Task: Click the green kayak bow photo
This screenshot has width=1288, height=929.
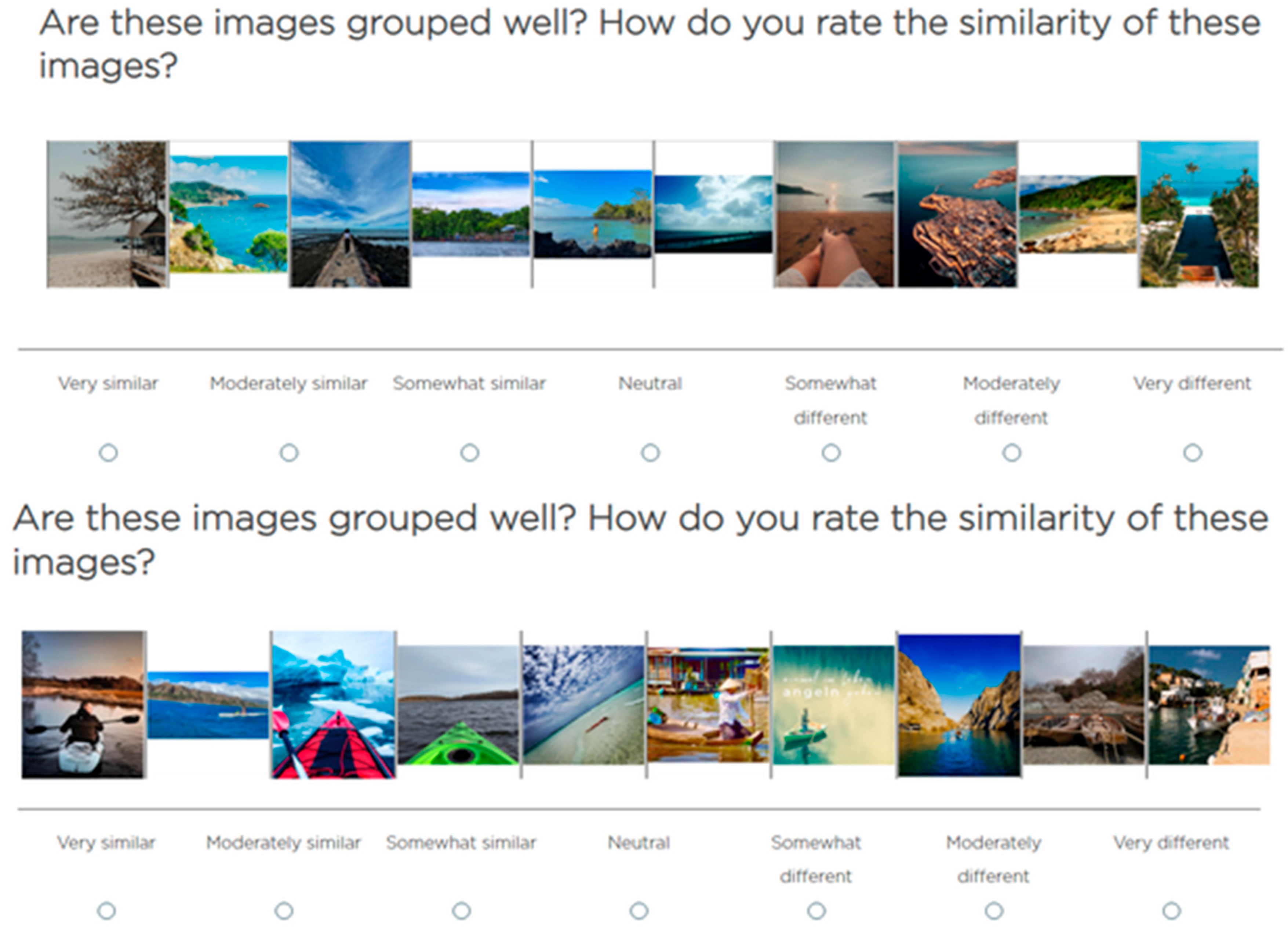Action: tap(458, 705)
